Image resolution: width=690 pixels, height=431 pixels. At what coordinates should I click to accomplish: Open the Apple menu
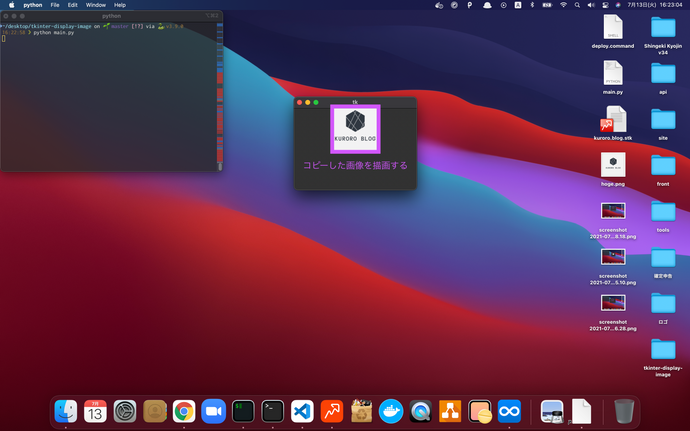pyautogui.click(x=12, y=5)
